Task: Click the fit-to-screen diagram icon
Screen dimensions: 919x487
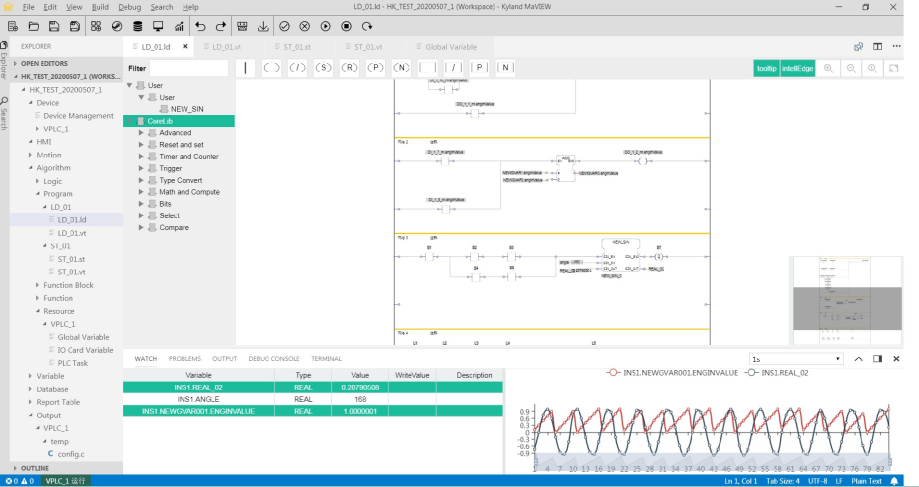Action: tap(894, 69)
